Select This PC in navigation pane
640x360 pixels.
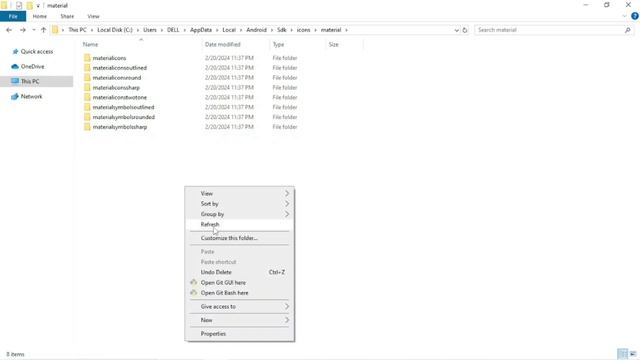[37, 81]
